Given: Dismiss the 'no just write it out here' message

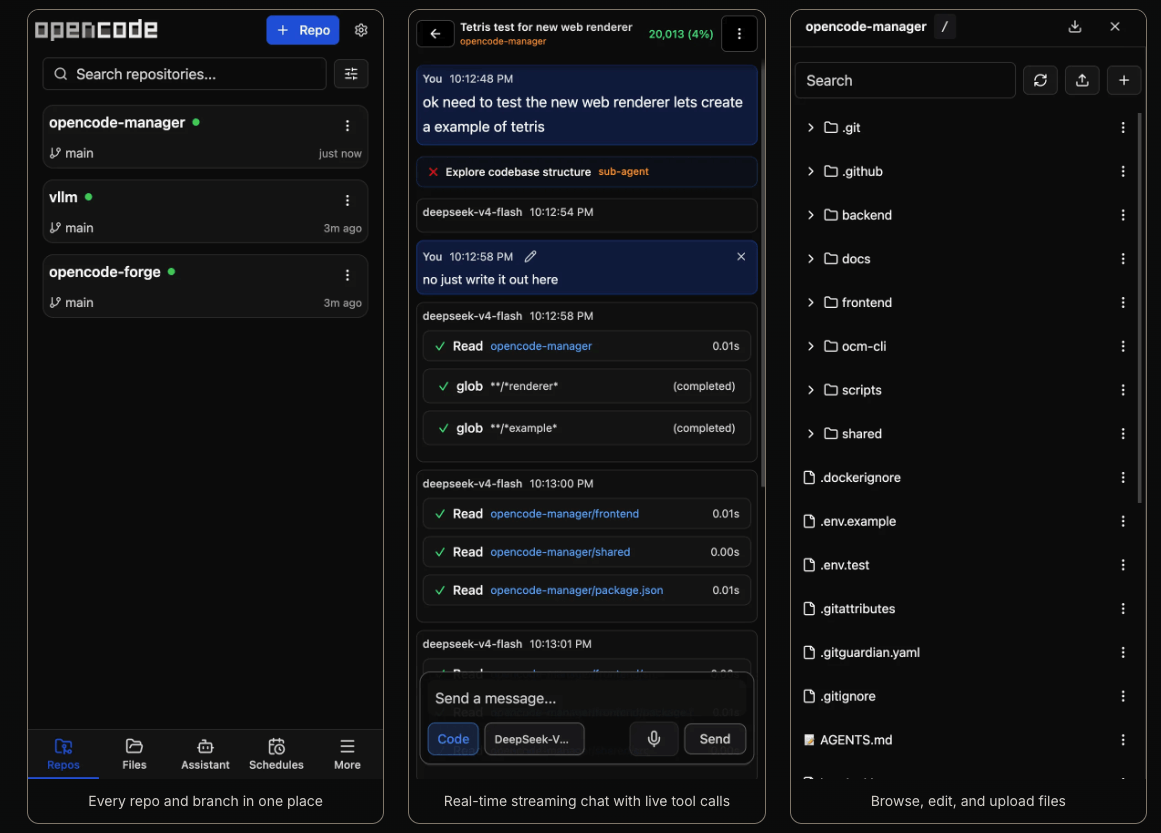Looking at the screenshot, I should click(x=741, y=256).
